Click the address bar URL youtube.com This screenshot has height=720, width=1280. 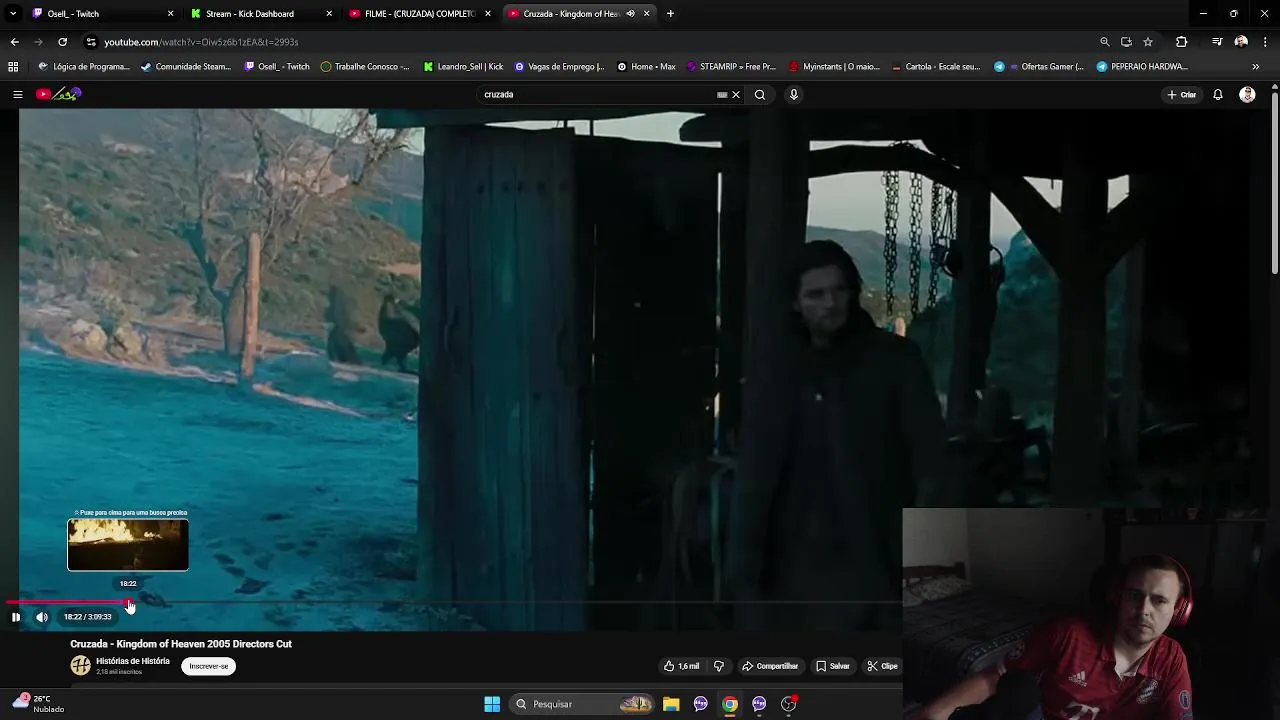[201, 42]
